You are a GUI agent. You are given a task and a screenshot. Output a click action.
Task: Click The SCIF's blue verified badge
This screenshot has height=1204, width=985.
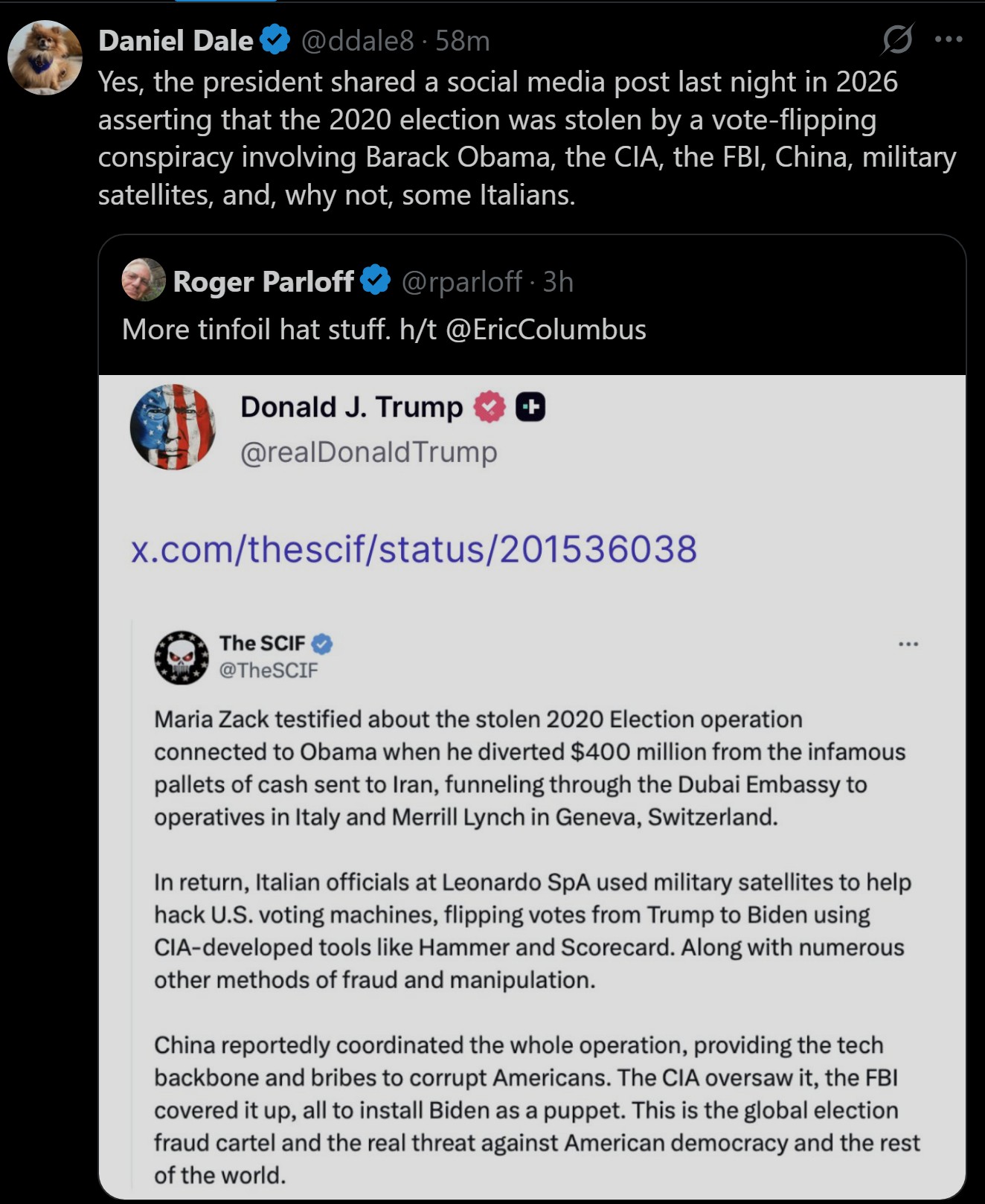click(321, 644)
